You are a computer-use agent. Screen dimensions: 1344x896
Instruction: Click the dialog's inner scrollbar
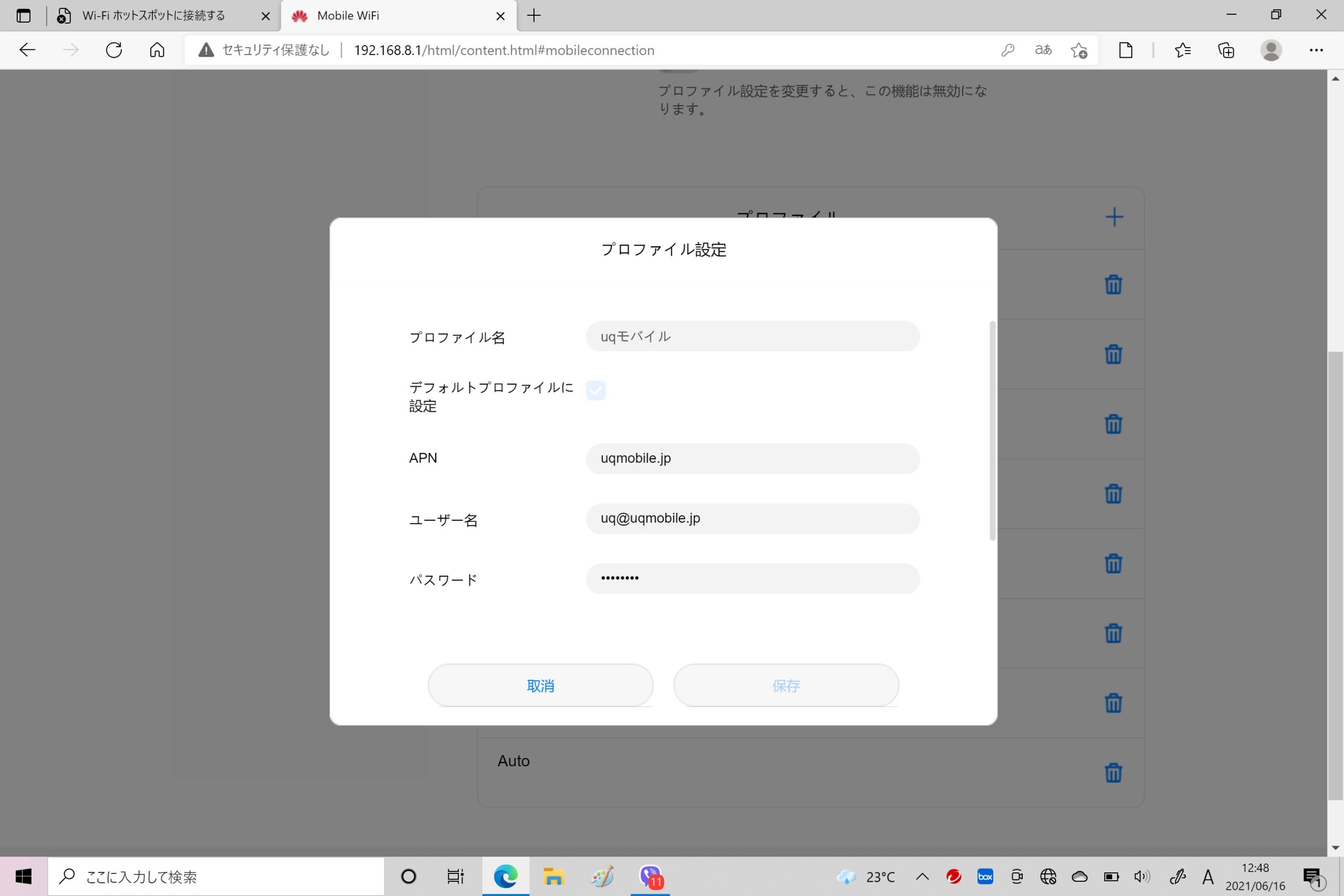(993, 430)
